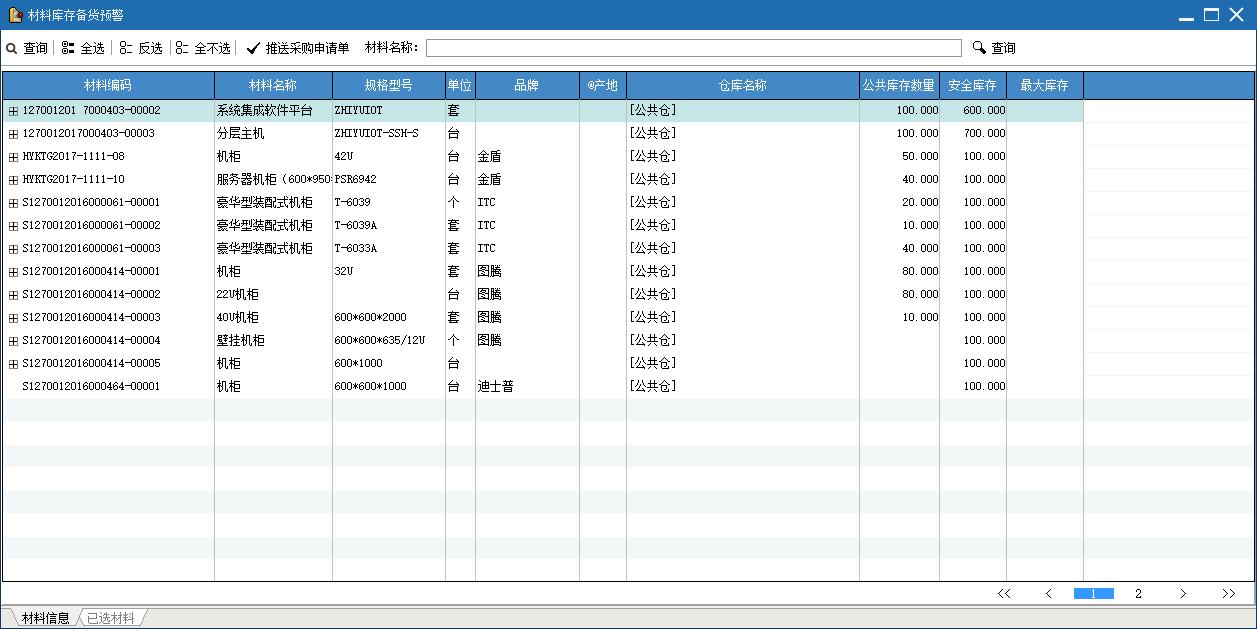Expand row 127001201 7000403-00002

click(13, 111)
